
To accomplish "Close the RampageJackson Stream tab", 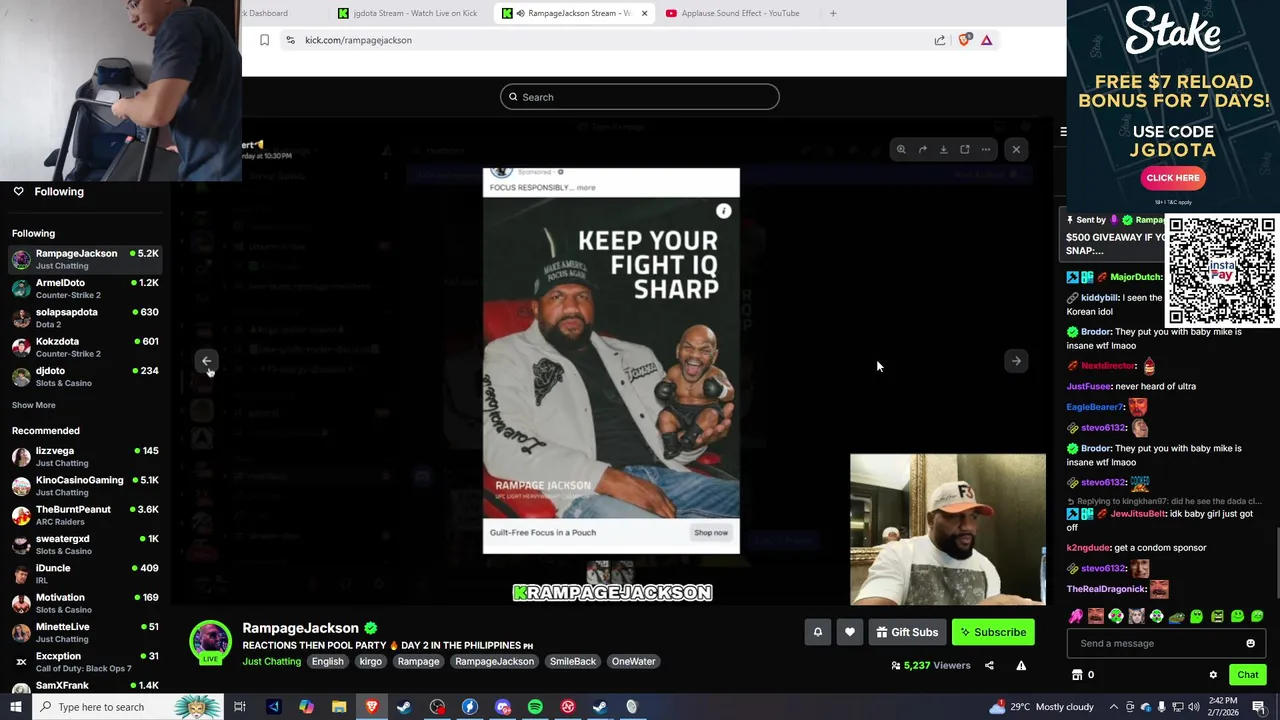I will tap(644, 13).
